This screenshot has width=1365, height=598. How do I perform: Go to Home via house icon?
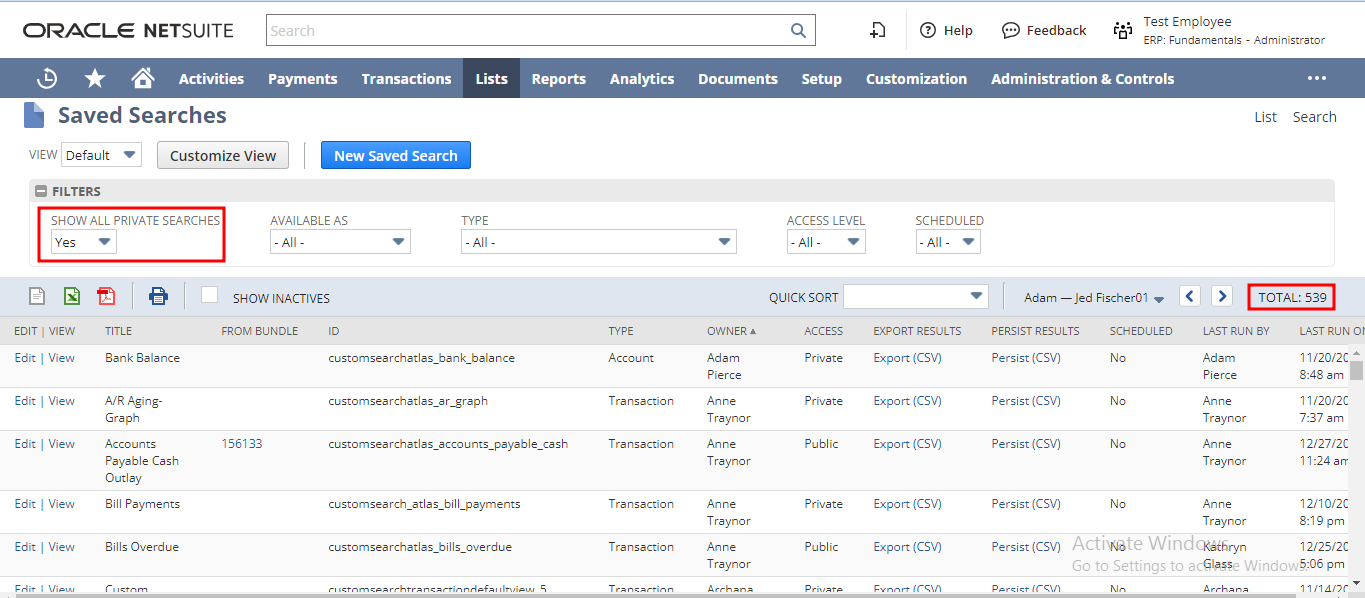pyautogui.click(x=143, y=78)
